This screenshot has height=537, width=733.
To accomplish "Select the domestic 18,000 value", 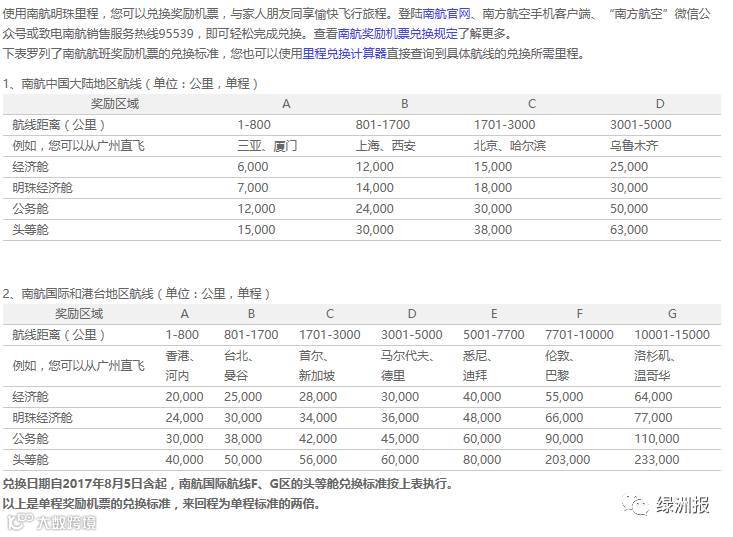I will [x=493, y=188].
